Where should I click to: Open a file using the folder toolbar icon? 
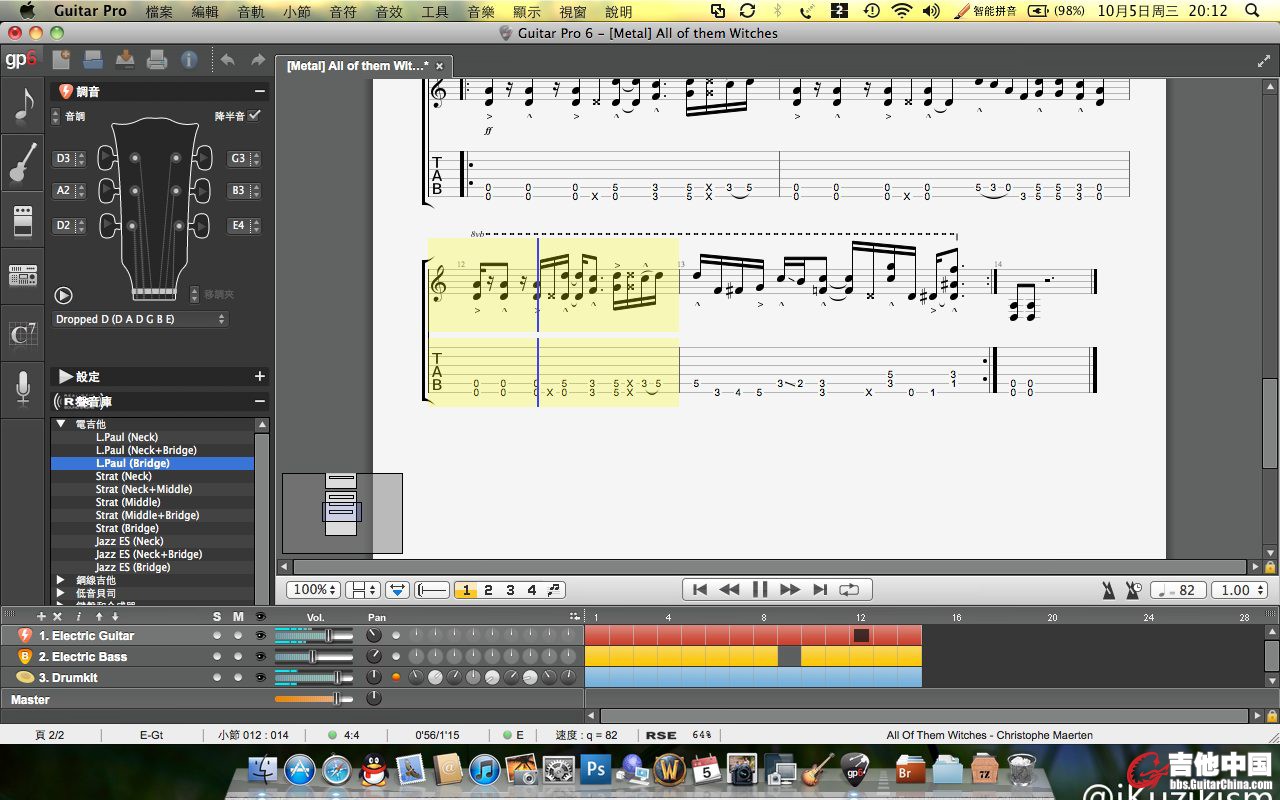coord(93,60)
